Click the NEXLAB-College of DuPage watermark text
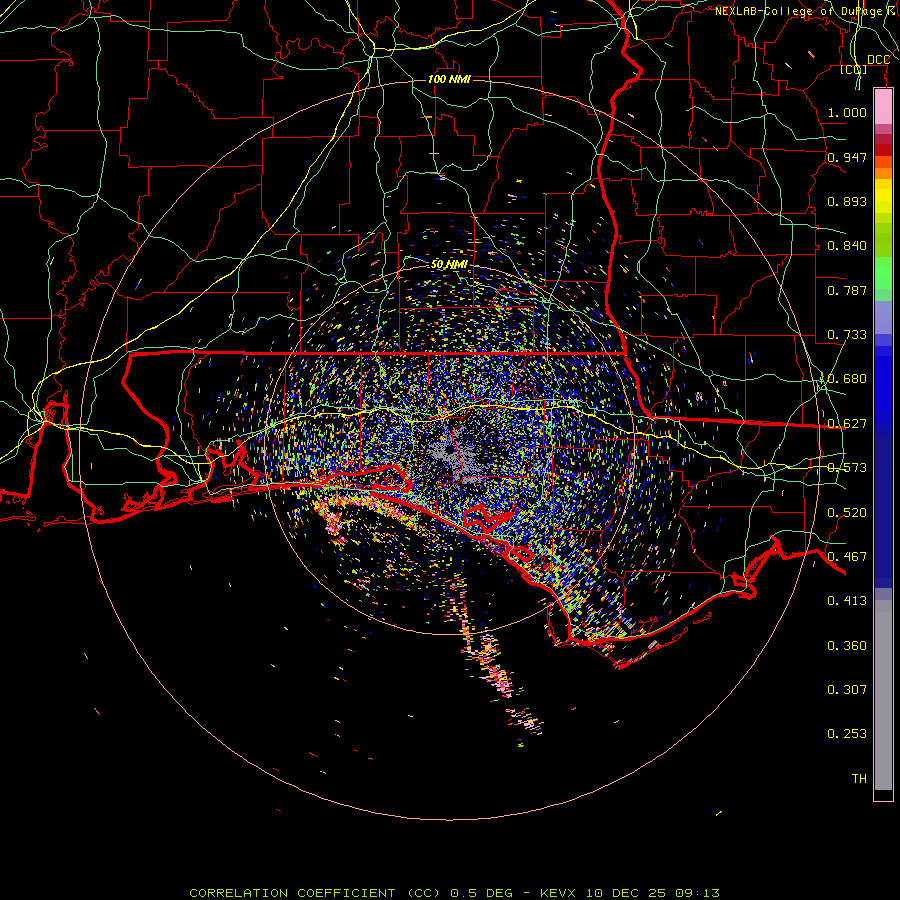This screenshot has width=900, height=900. pos(806,11)
